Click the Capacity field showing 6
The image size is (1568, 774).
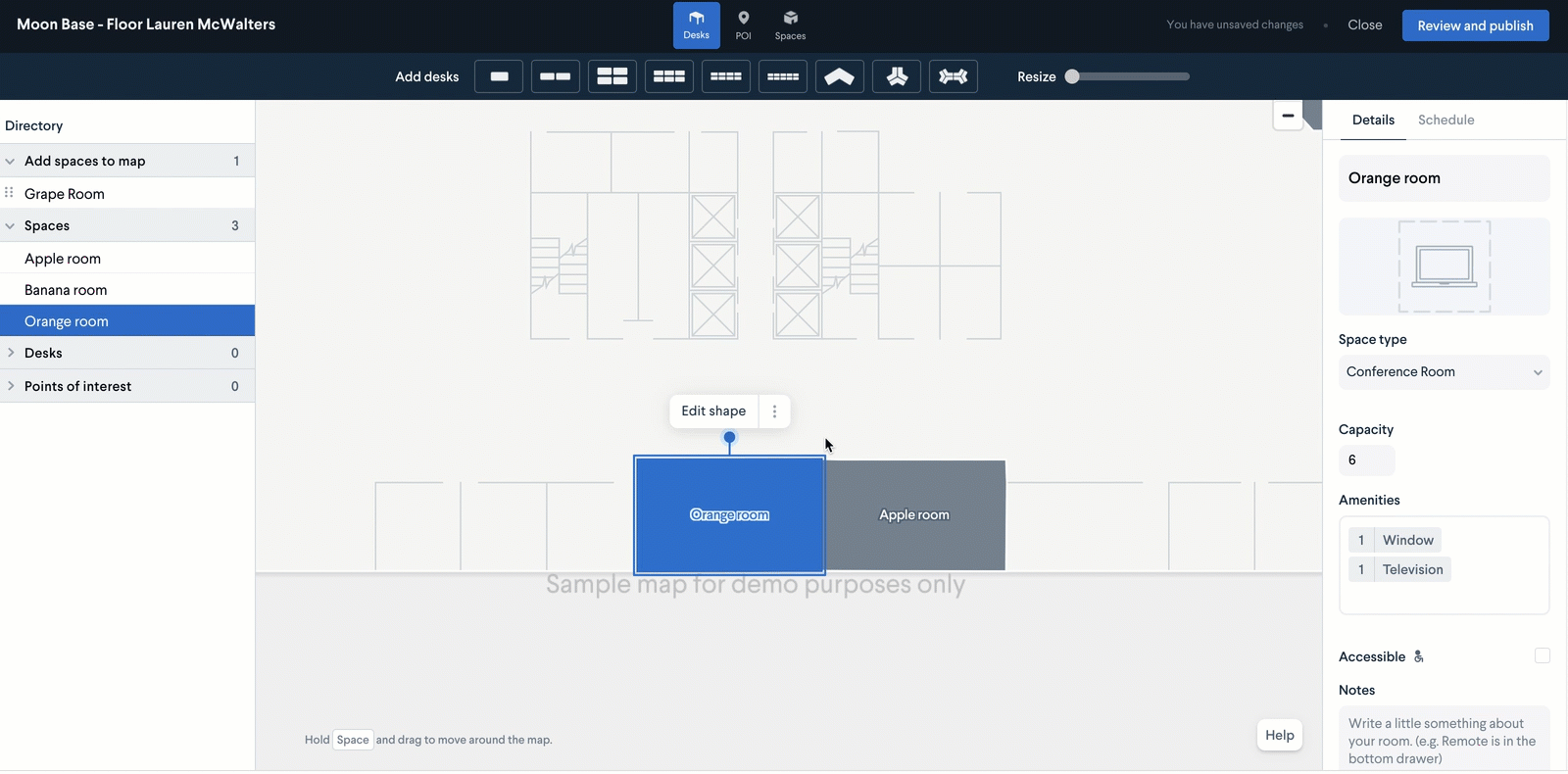pos(1367,460)
